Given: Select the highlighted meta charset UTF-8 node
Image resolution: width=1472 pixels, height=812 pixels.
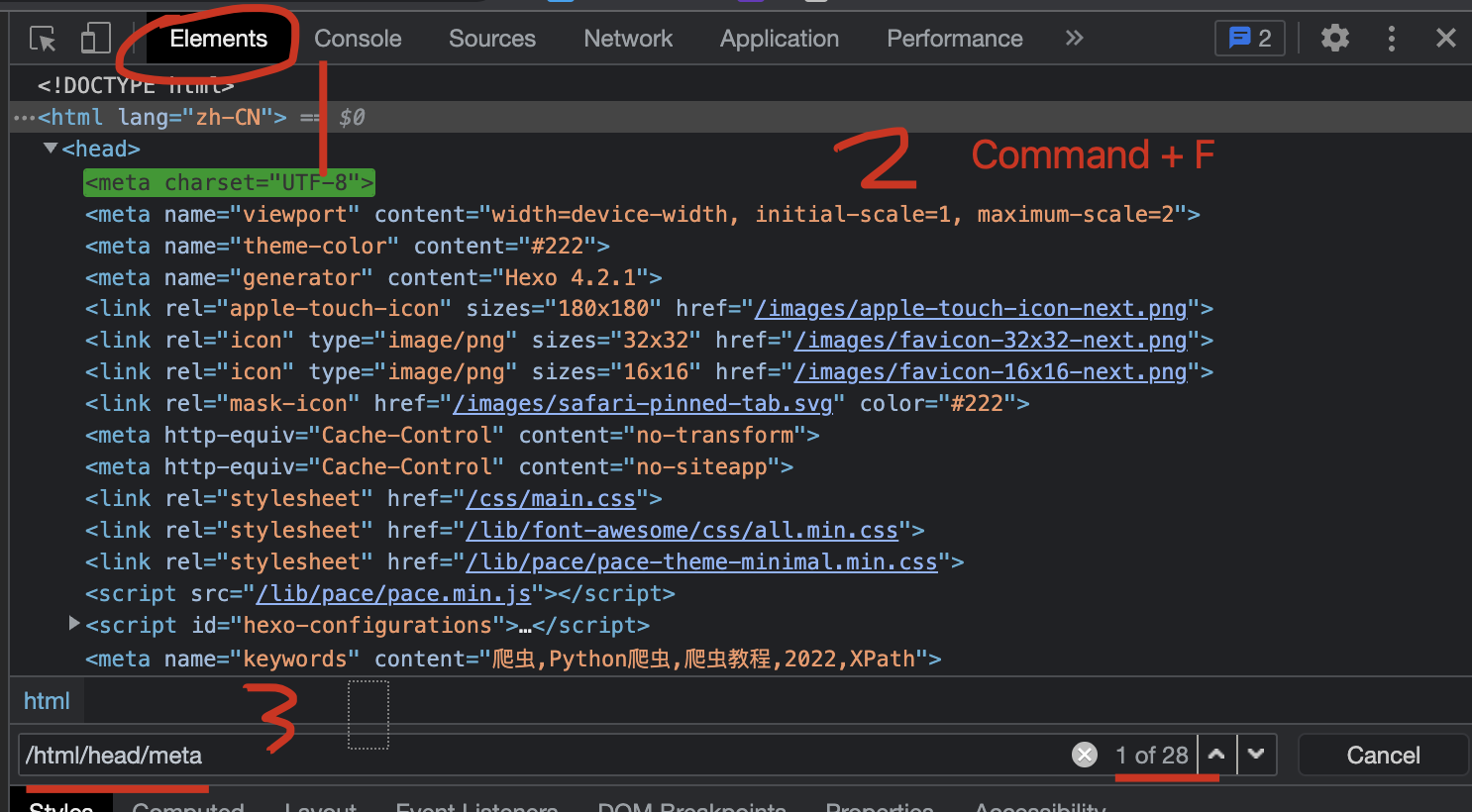Looking at the screenshot, I should click(x=230, y=182).
